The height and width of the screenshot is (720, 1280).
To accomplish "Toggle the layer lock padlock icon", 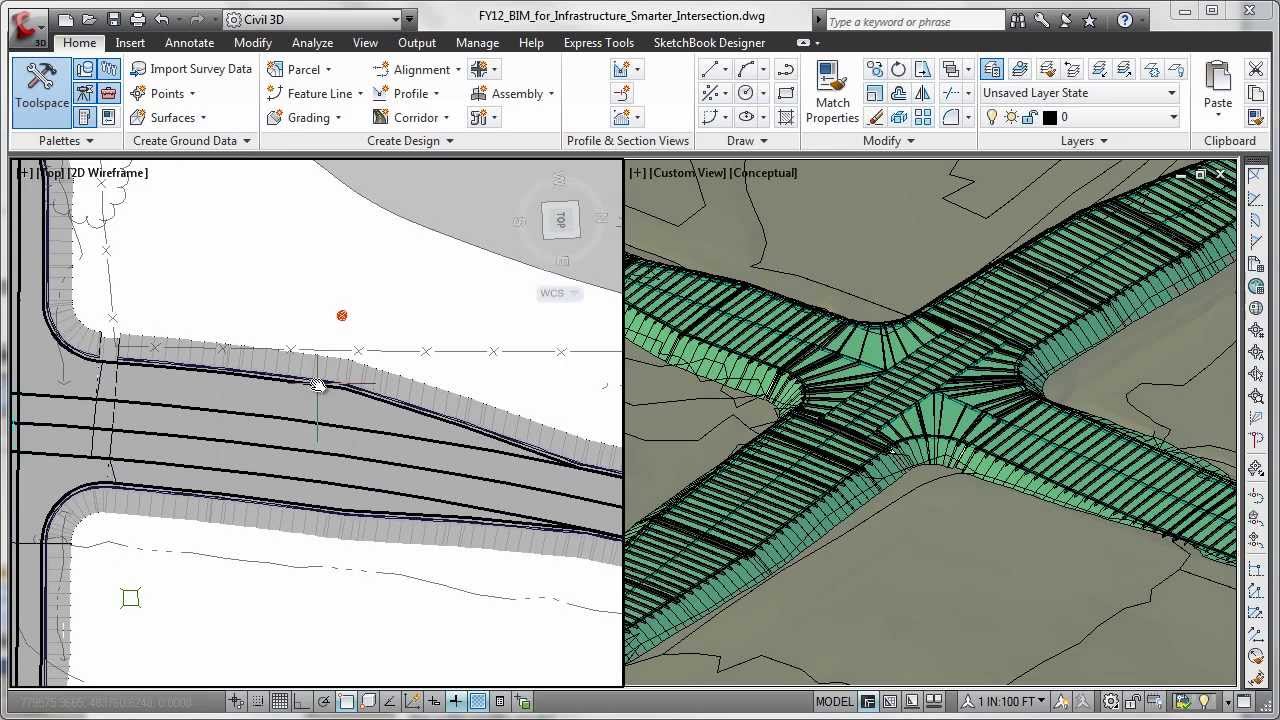I will pyautogui.click(x=1030, y=117).
